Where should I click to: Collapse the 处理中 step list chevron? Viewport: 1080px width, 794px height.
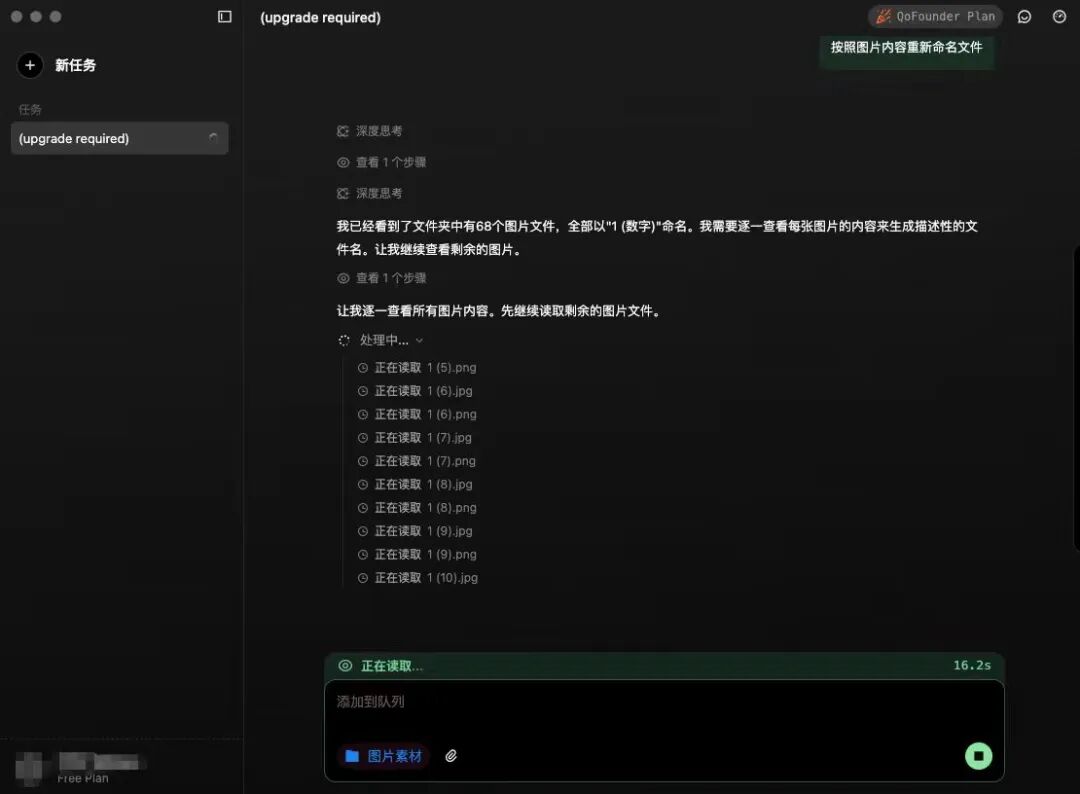pos(418,340)
